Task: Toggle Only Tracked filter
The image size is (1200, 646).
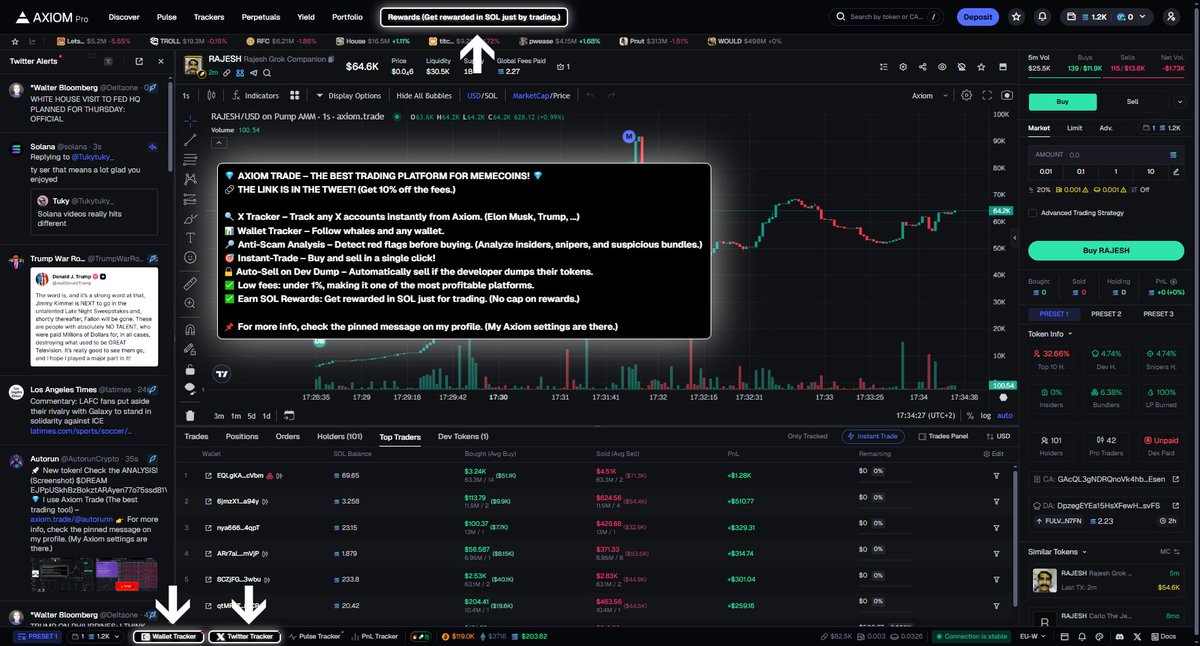Action: pyautogui.click(x=810, y=437)
